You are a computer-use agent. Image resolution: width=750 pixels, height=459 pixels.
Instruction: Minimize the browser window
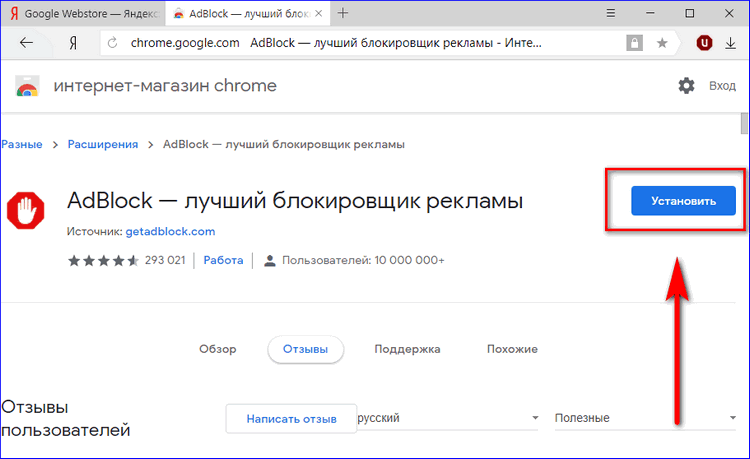pyautogui.click(x=650, y=13)
